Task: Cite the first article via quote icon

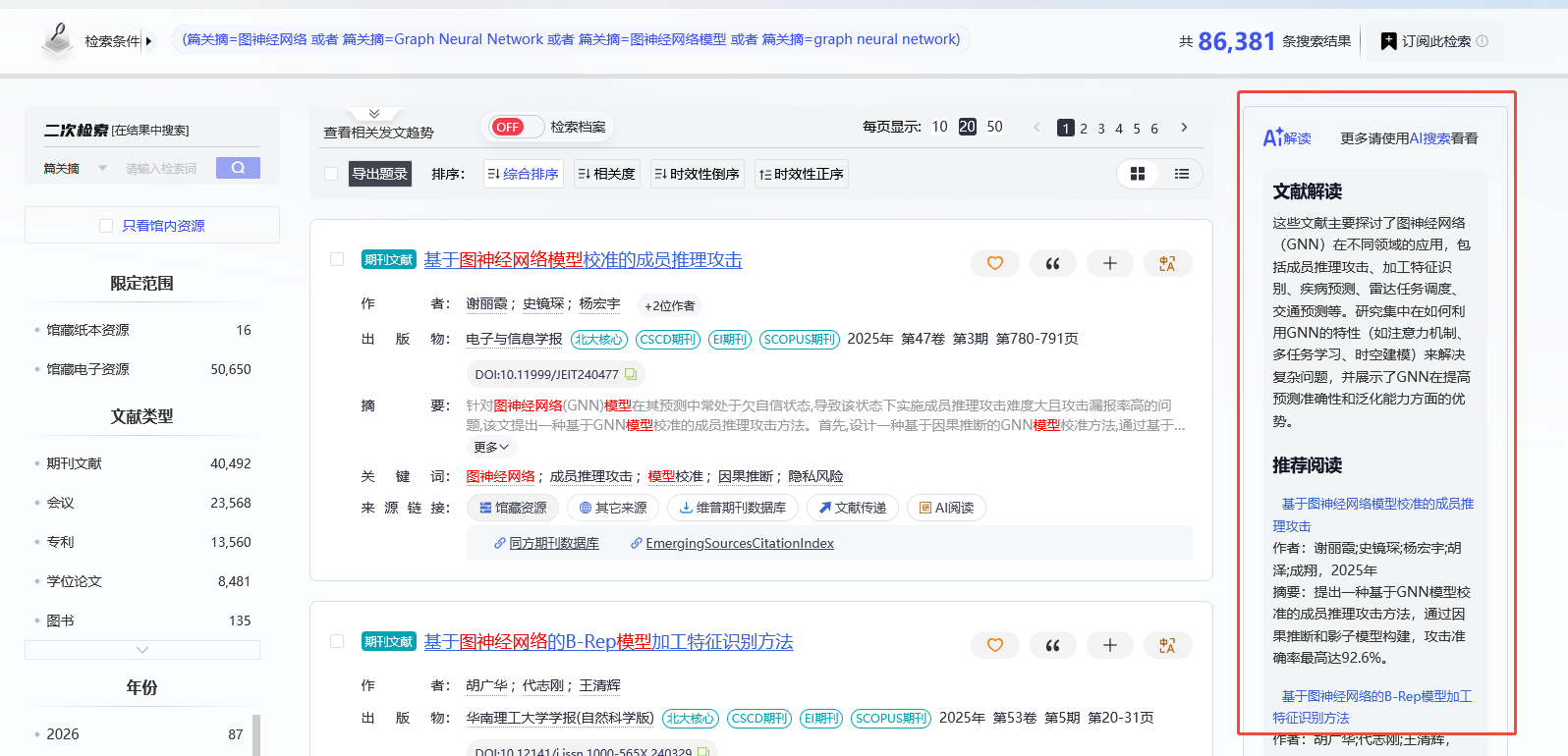Action: point(1052,263)
